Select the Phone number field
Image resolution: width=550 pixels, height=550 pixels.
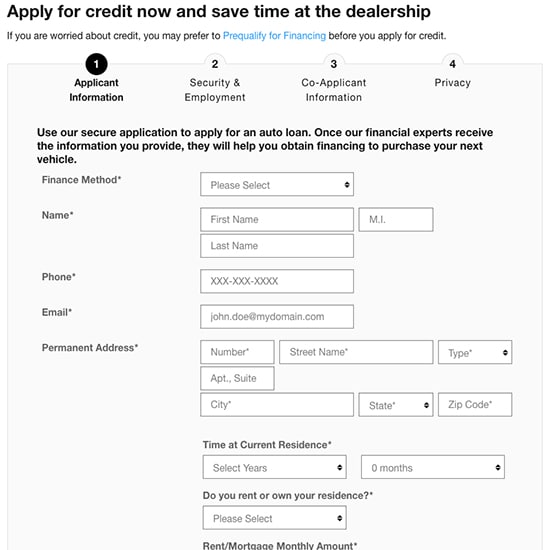tap(277, 281)
